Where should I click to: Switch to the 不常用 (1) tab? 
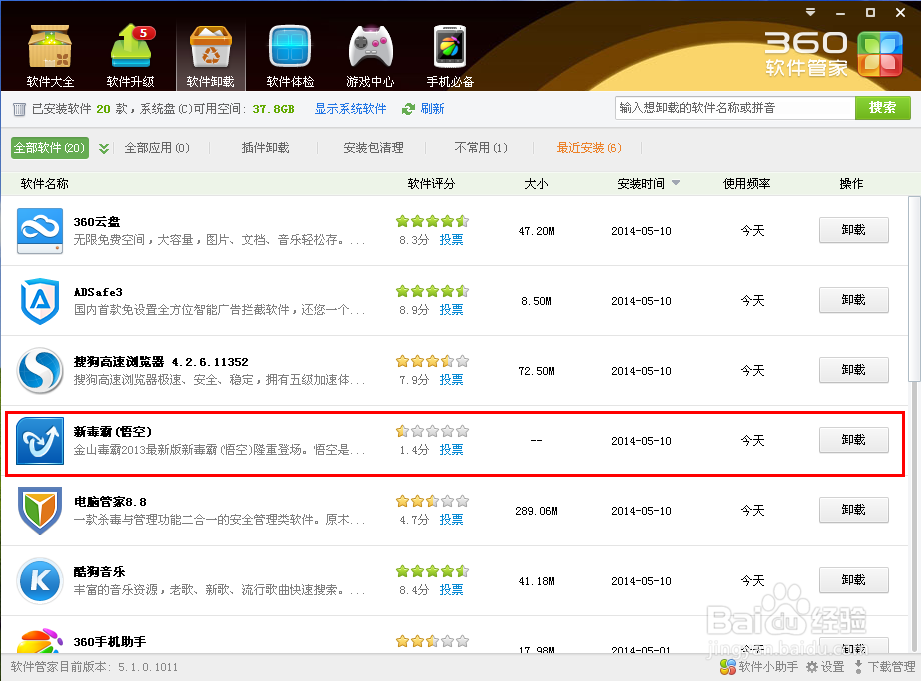click(481, 148)
